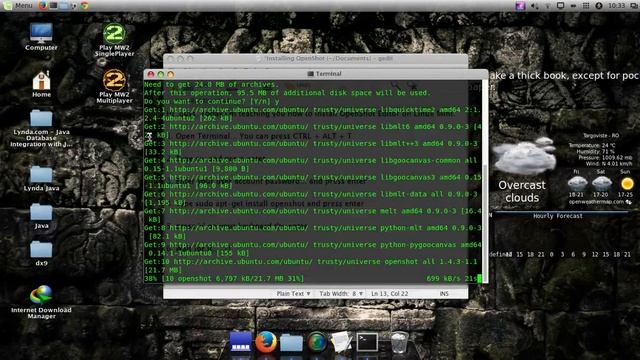The width and height of the screenshot is (640, 360).
Task: Click the gedit window title bar
Action: coord(316,59)
